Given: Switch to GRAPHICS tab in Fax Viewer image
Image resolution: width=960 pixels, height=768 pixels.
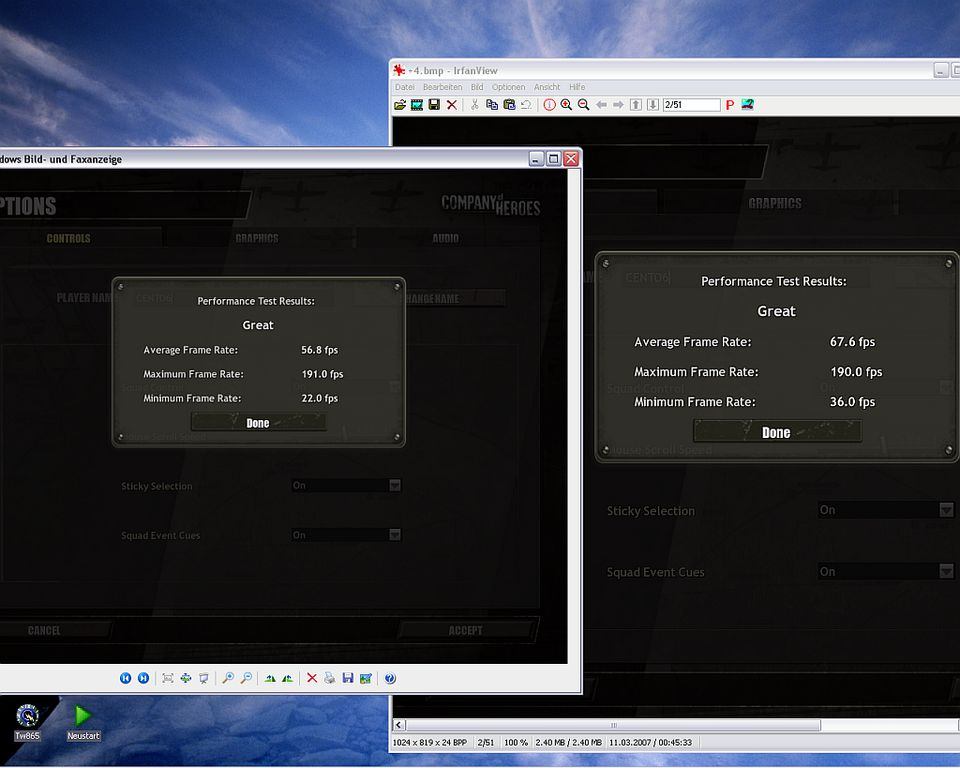Looking at the screenshot, I should tap(257, 238).
